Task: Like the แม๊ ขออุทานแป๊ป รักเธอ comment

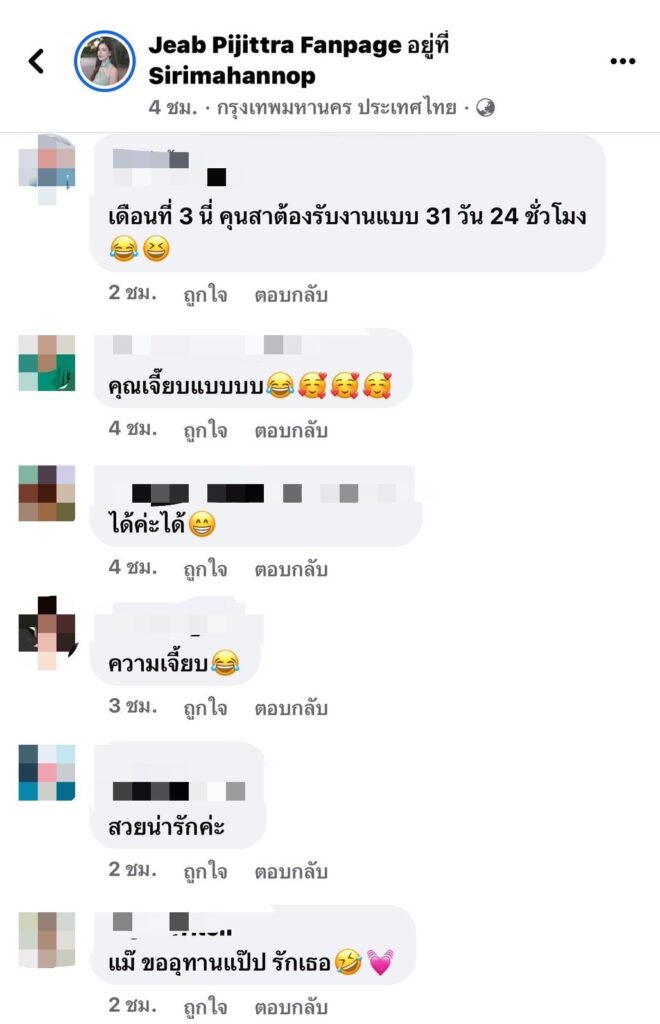Action: (205, 1008)
